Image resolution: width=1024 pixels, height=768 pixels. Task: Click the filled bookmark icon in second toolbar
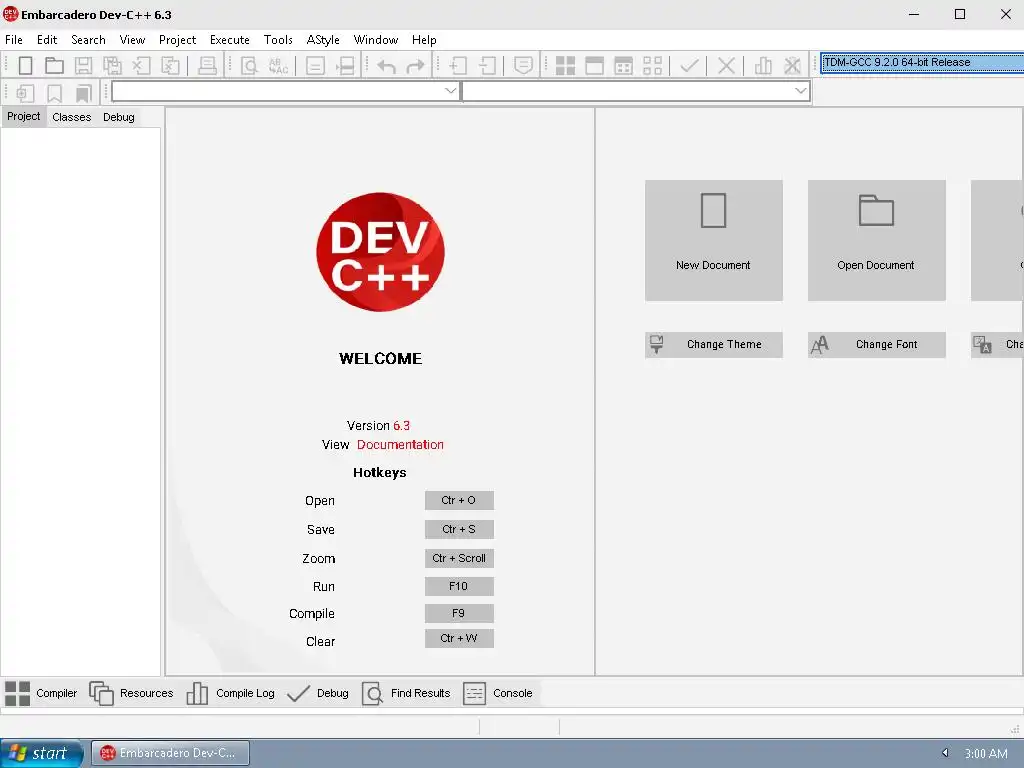tap(83, 93)
